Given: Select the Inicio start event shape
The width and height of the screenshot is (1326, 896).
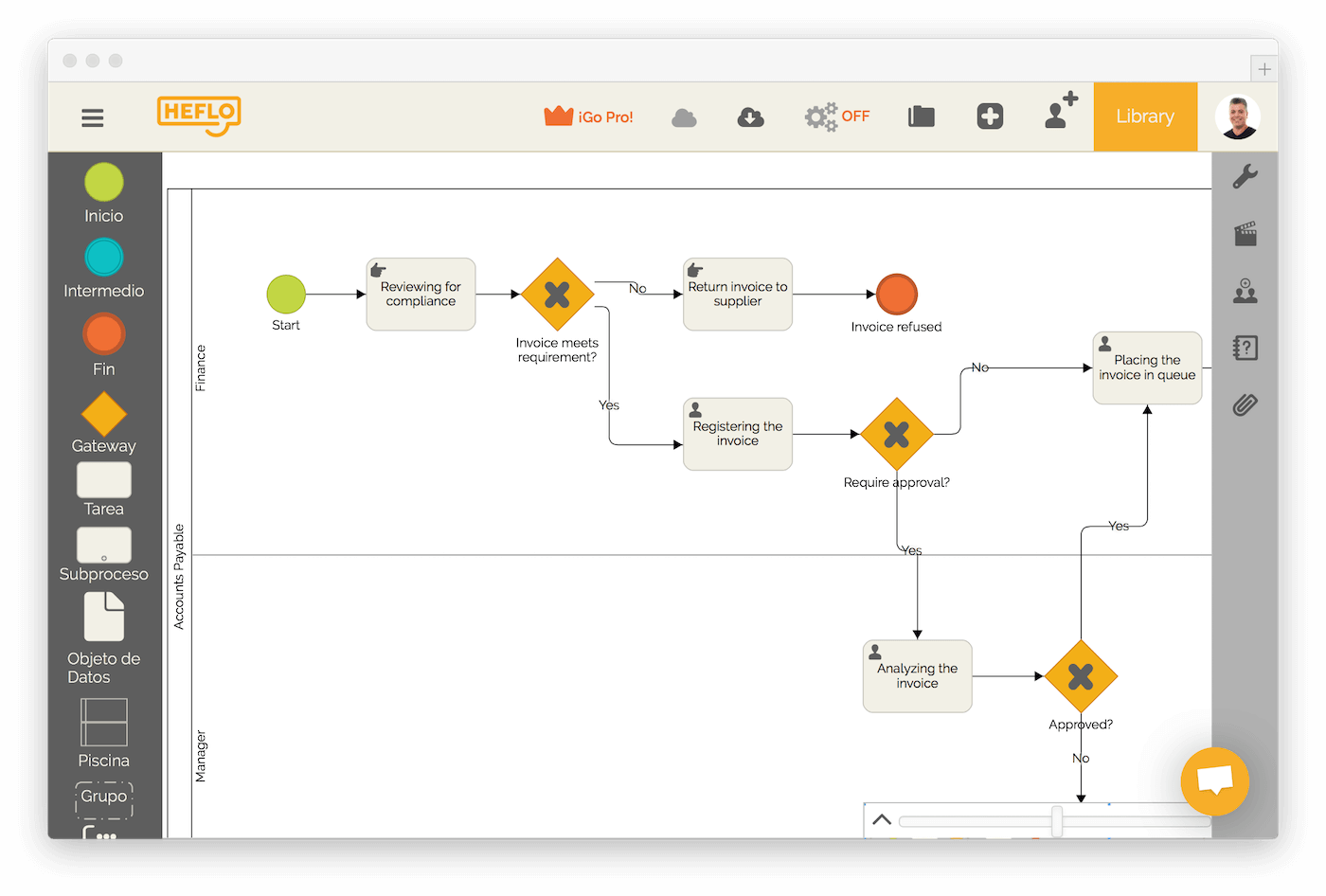Looking at the screenshot, I should (x=104, y=183).
